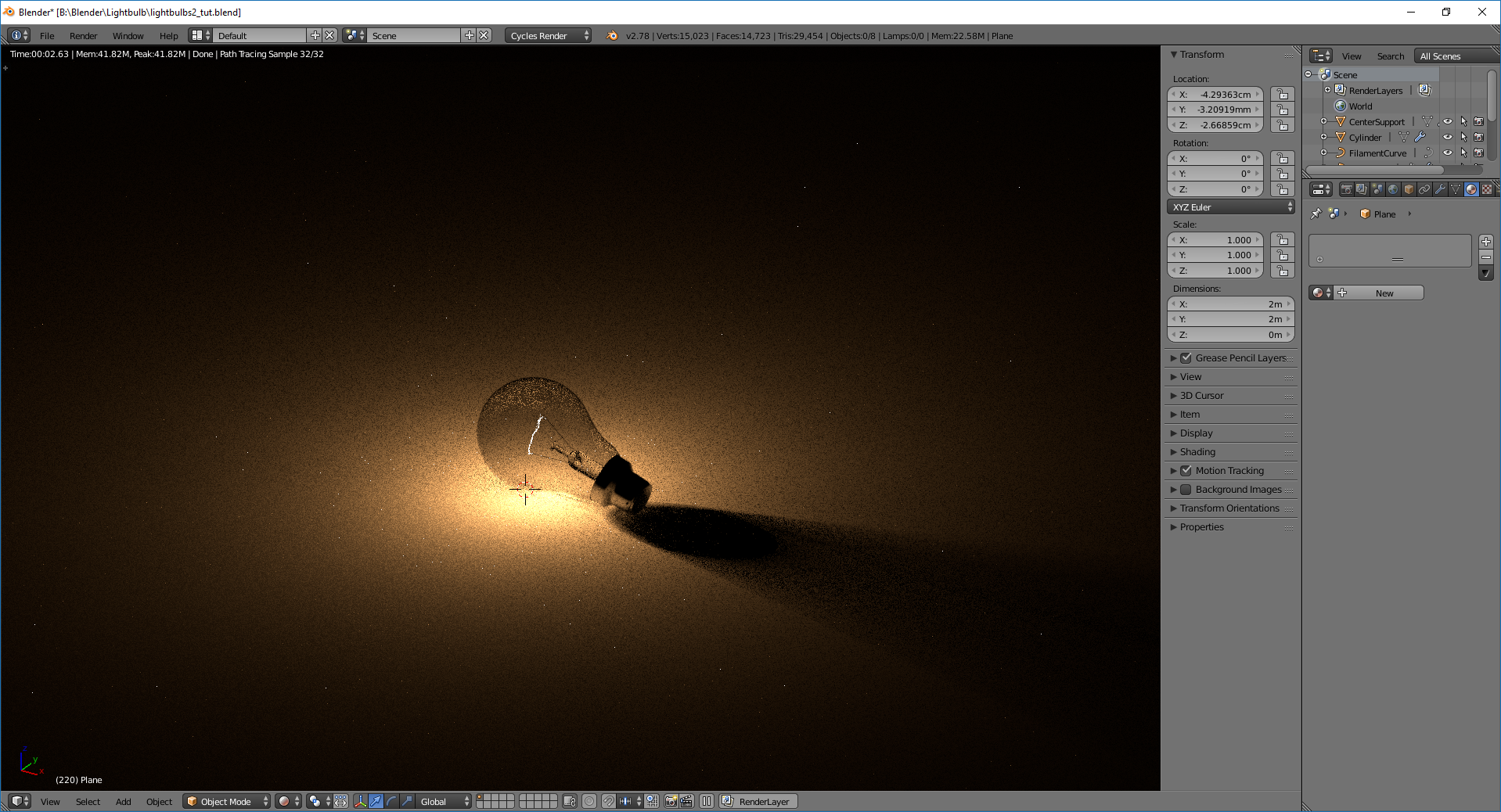Open the Render menu
This screenshot has width=1501, height=812.
(83, 35)
